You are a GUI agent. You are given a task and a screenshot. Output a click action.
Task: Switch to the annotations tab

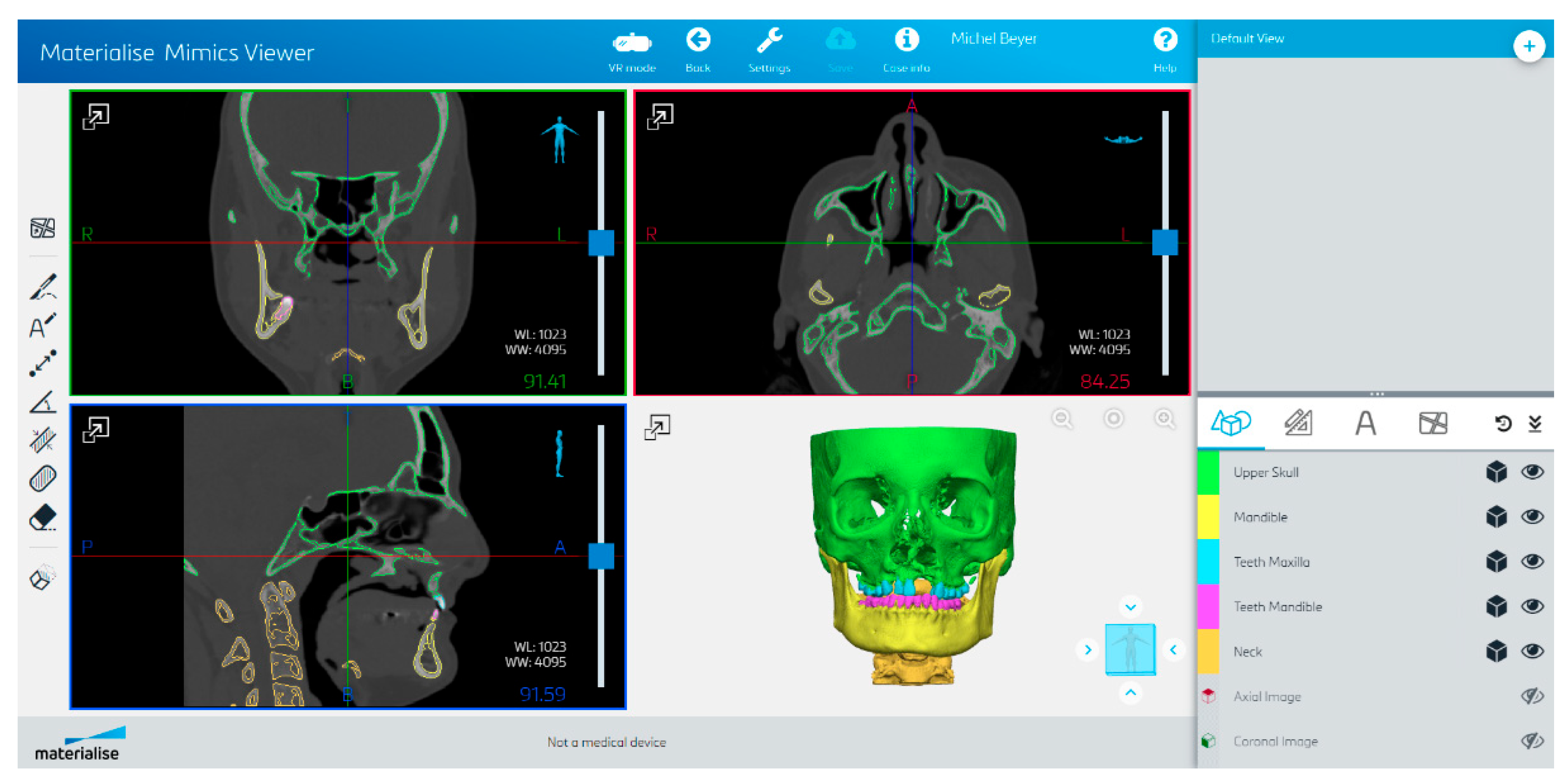tap(1365, 423)
